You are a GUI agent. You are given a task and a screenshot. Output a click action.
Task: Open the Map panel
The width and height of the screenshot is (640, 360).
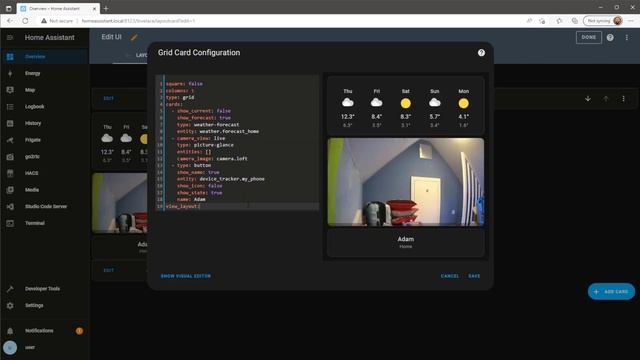click(x=44, y=90)
